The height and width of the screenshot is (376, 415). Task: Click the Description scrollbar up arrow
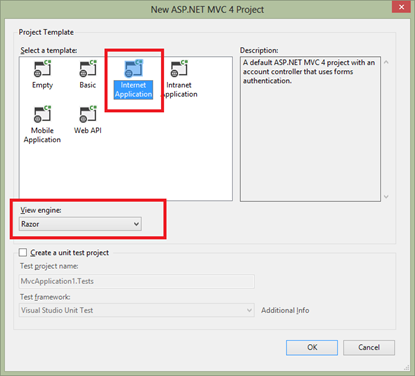tap(386, 62)
